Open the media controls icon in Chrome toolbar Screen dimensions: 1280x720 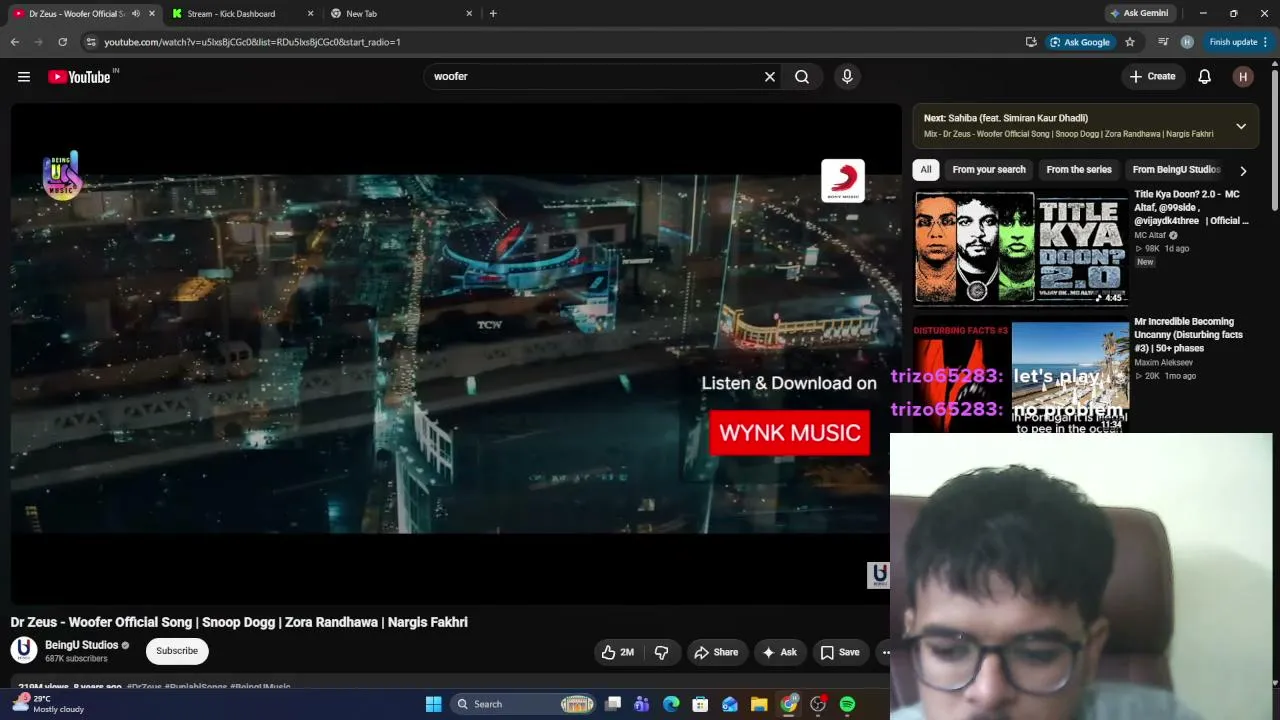click(1163, 42)
